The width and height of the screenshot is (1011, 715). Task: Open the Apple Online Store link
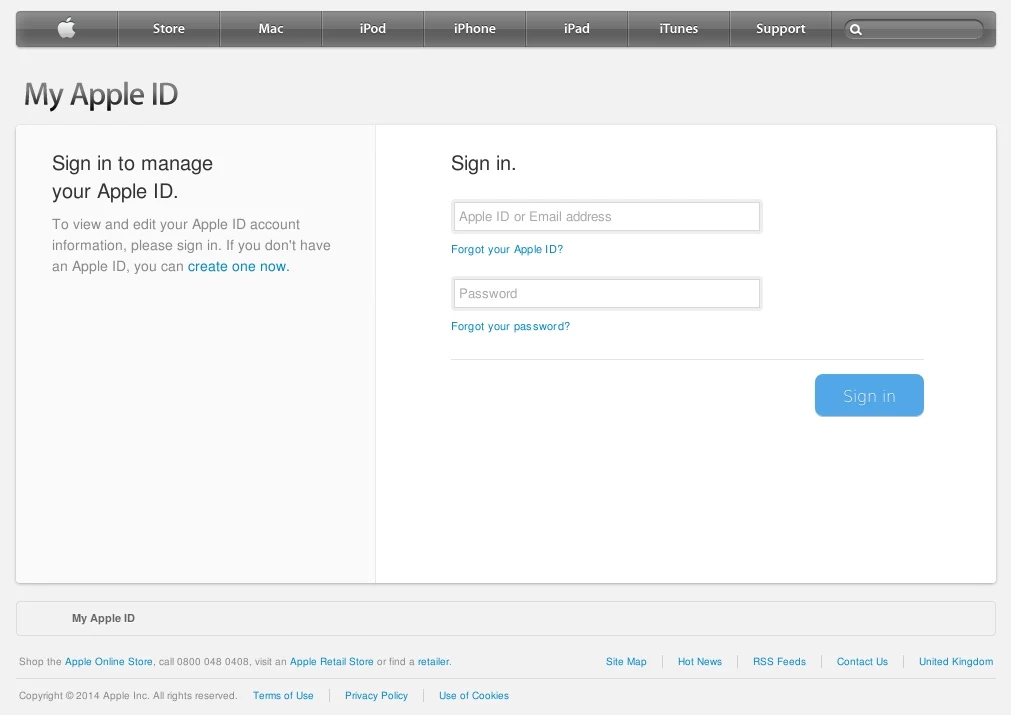click(x=108, y=661)
